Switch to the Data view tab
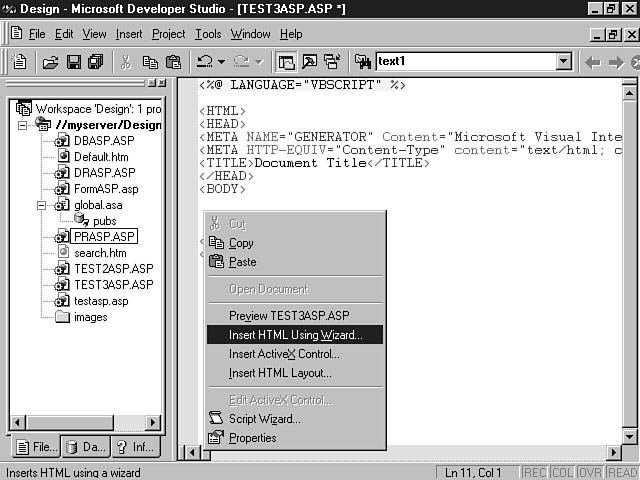Screen dimensions: 640x480 pyautogui.click(x=86, y=447)
